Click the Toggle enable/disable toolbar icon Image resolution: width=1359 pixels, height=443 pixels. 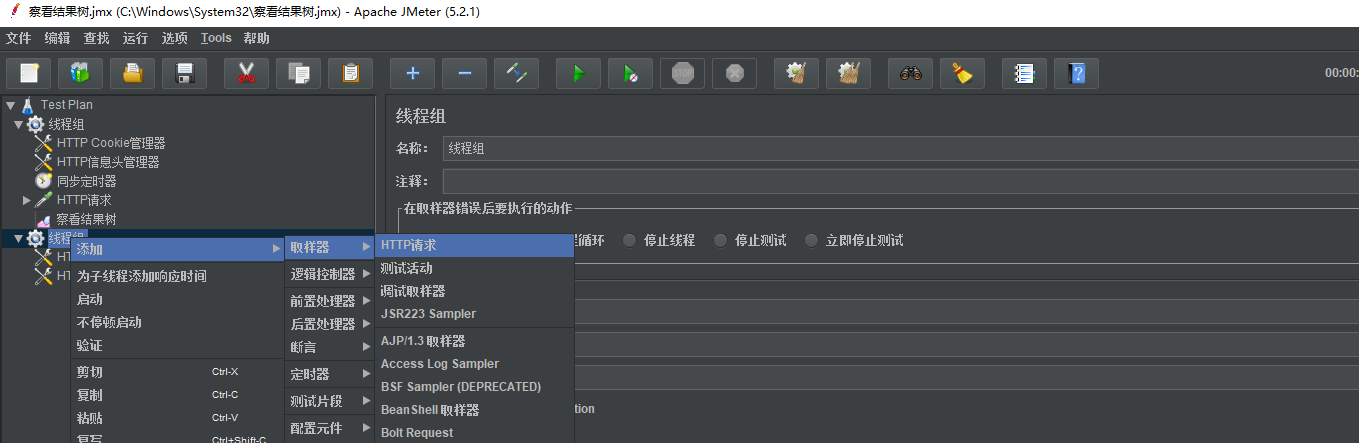coord(516,73)
